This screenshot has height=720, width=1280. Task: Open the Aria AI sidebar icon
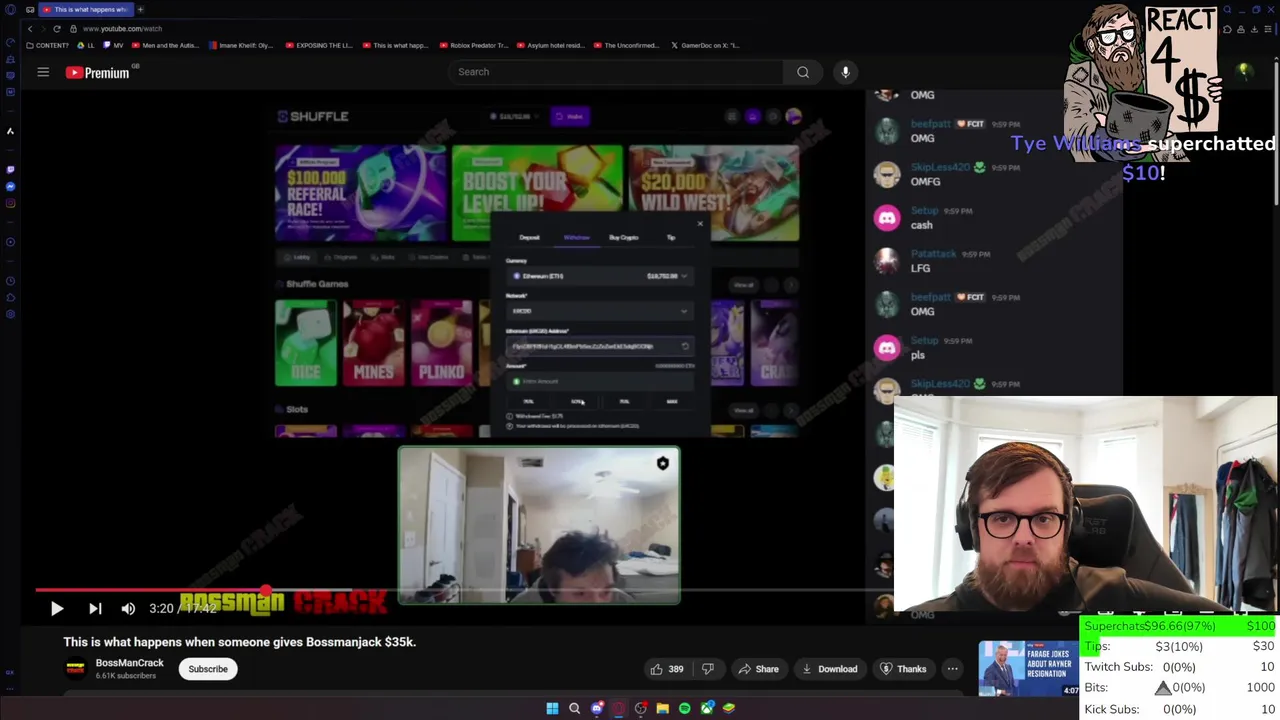pos(10,131)
